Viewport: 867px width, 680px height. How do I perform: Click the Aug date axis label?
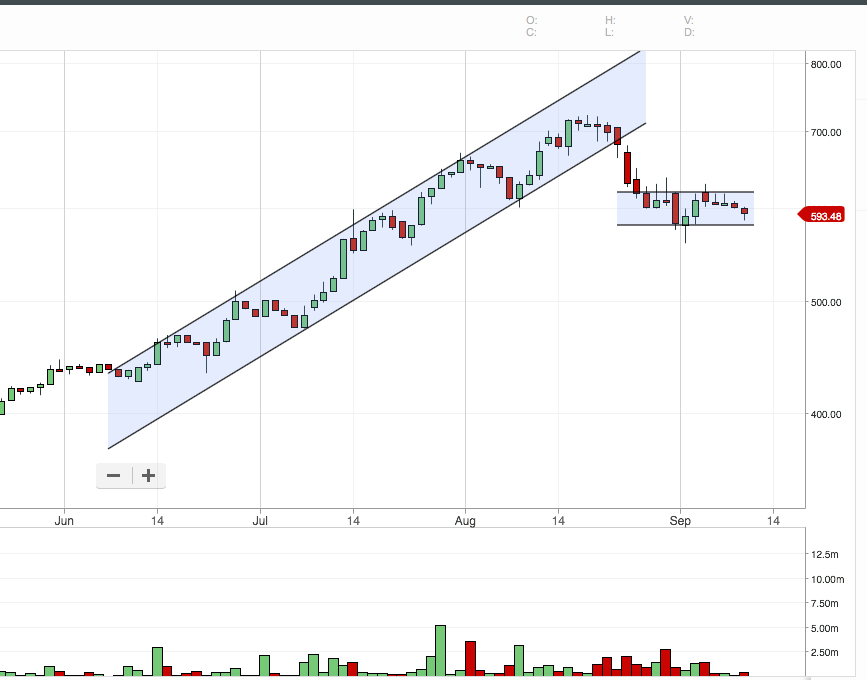click(466, 521)
